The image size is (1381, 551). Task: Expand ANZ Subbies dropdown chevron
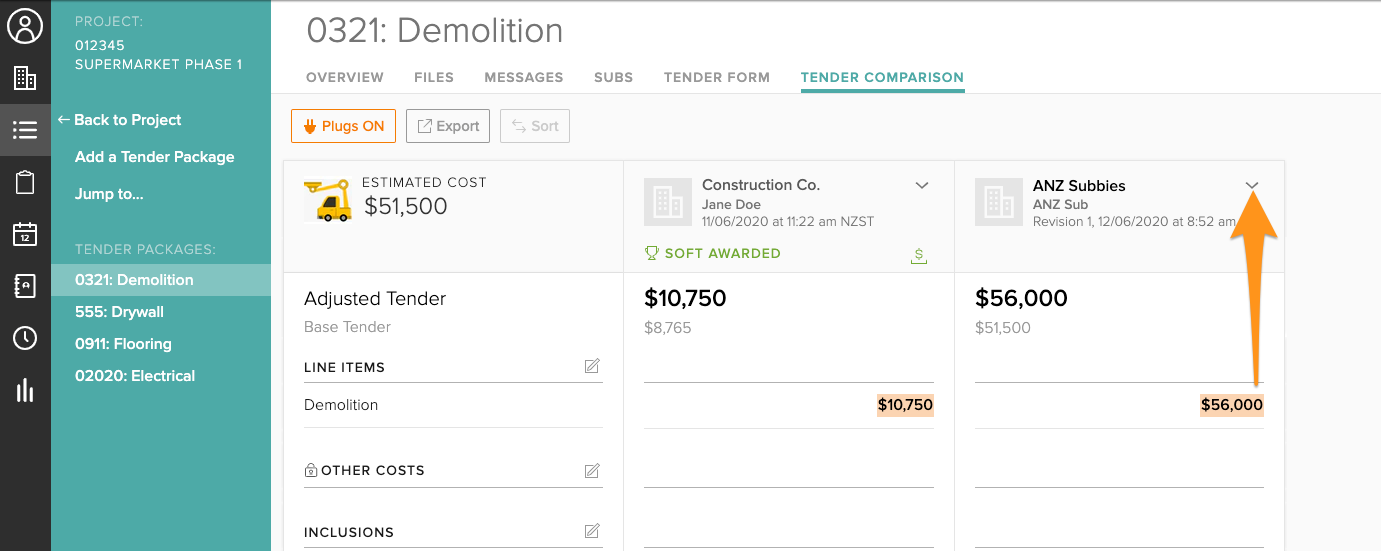point(1252,186)
